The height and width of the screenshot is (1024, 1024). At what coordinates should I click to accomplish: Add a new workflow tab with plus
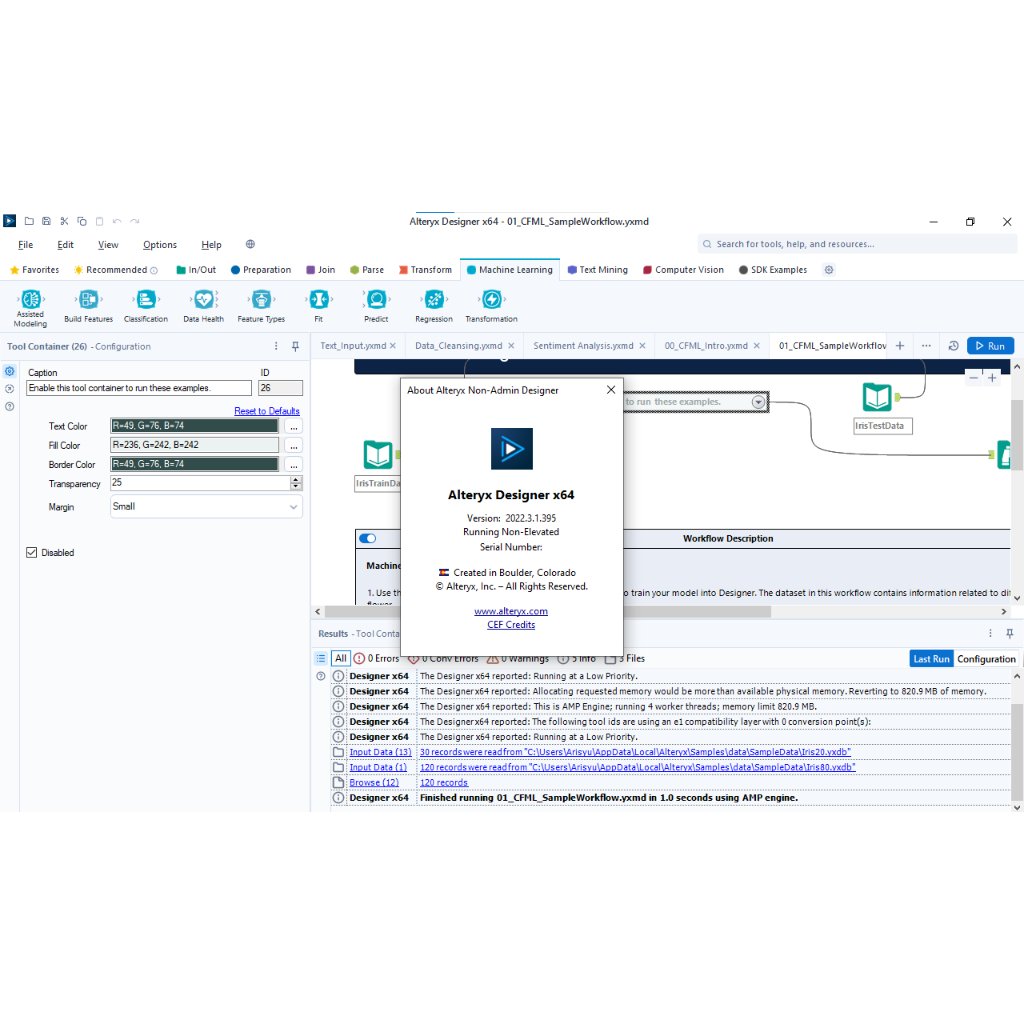900,345
